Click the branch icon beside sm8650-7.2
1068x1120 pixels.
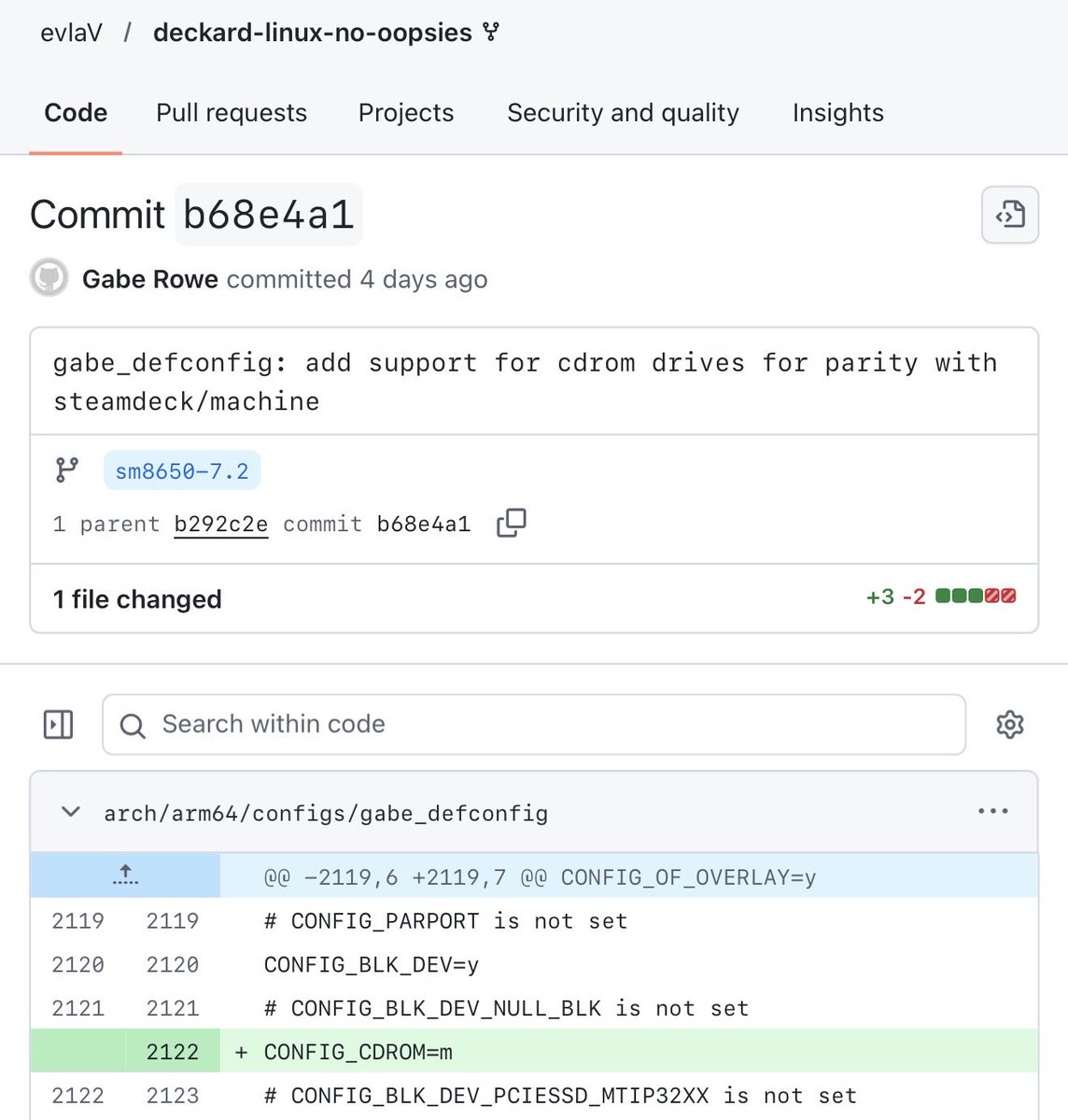pyautogui.click(x=67, y=470)
